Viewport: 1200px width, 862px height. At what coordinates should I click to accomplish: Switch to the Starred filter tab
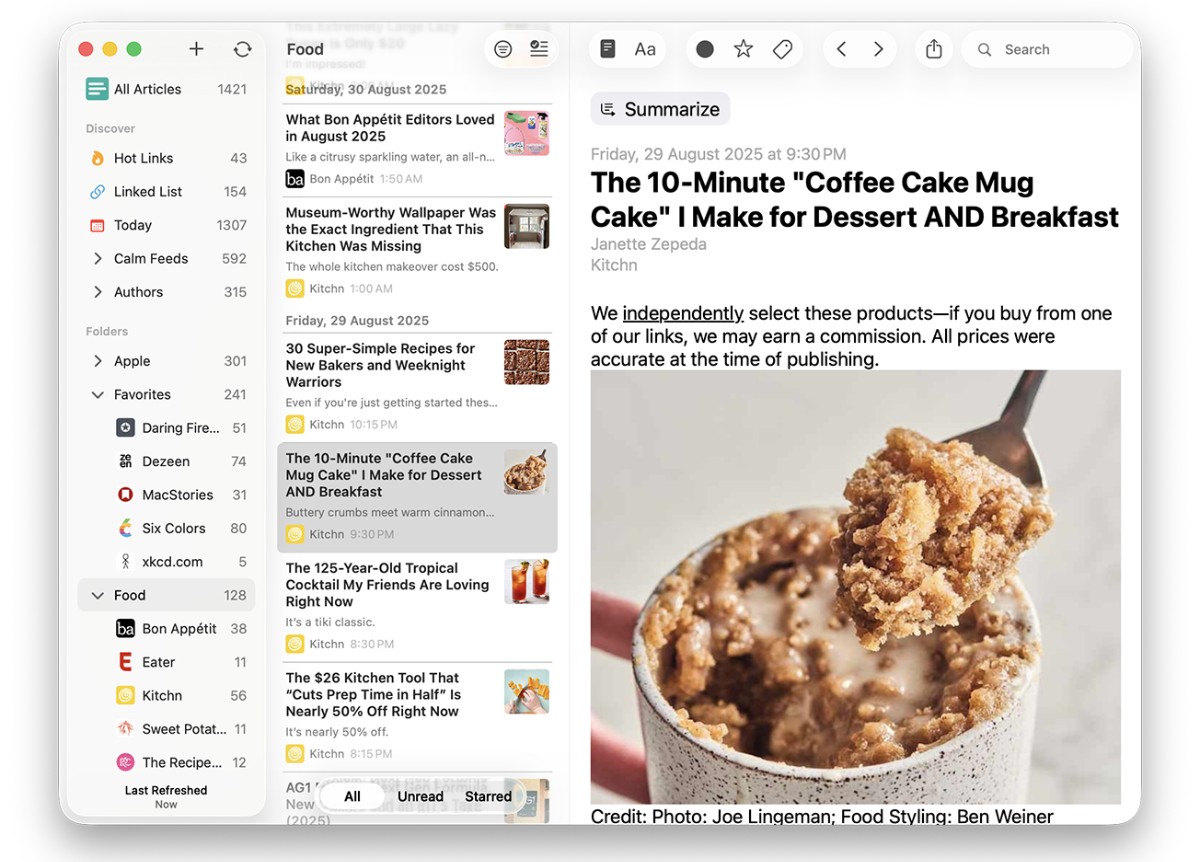(x=488, y=797)
